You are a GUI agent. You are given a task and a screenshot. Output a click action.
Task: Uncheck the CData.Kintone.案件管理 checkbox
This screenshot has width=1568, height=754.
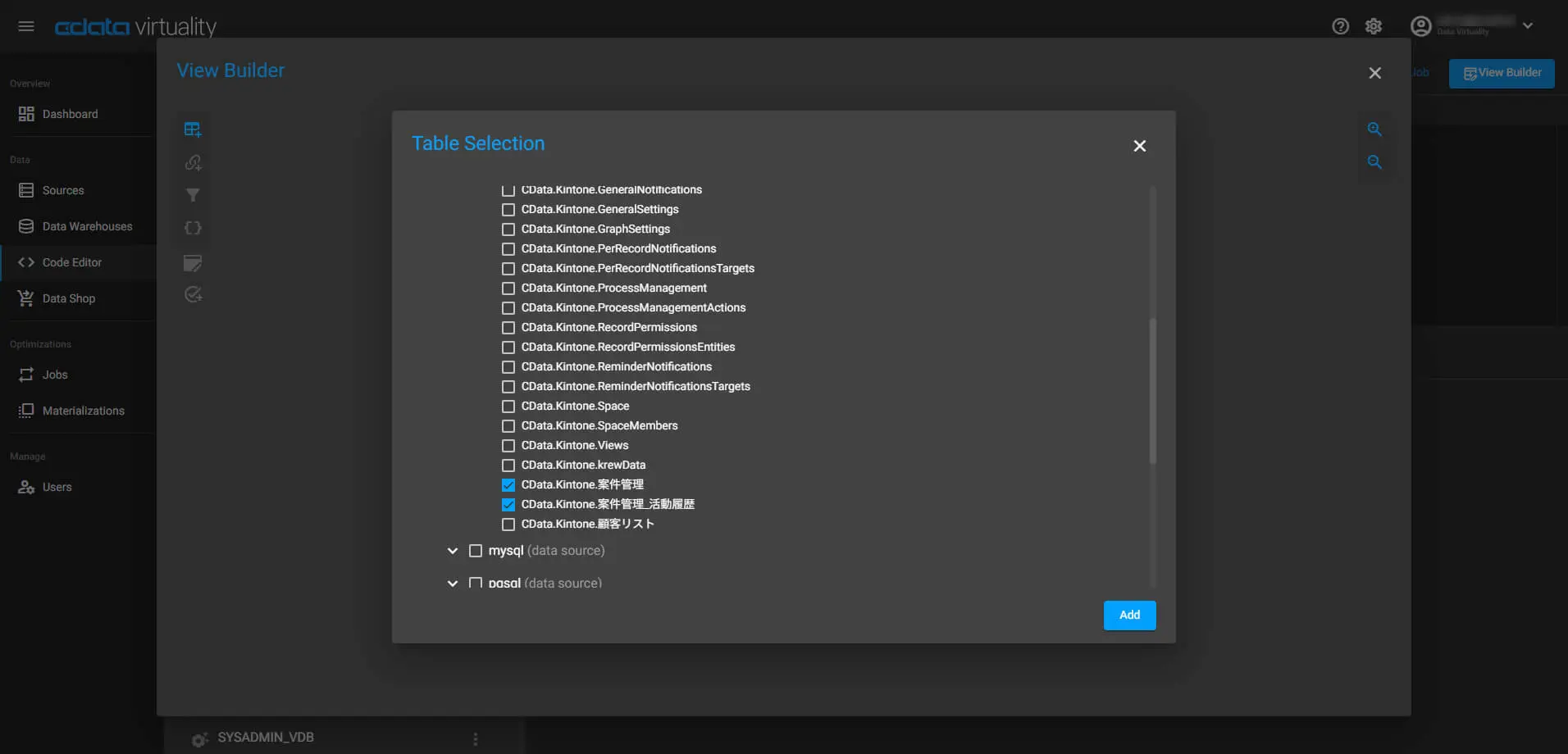[508, 485]
